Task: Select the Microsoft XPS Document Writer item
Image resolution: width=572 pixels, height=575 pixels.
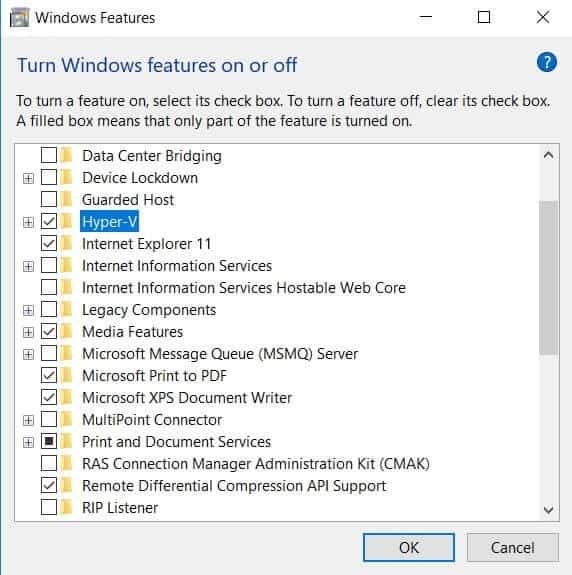Action: click(187, 398)
